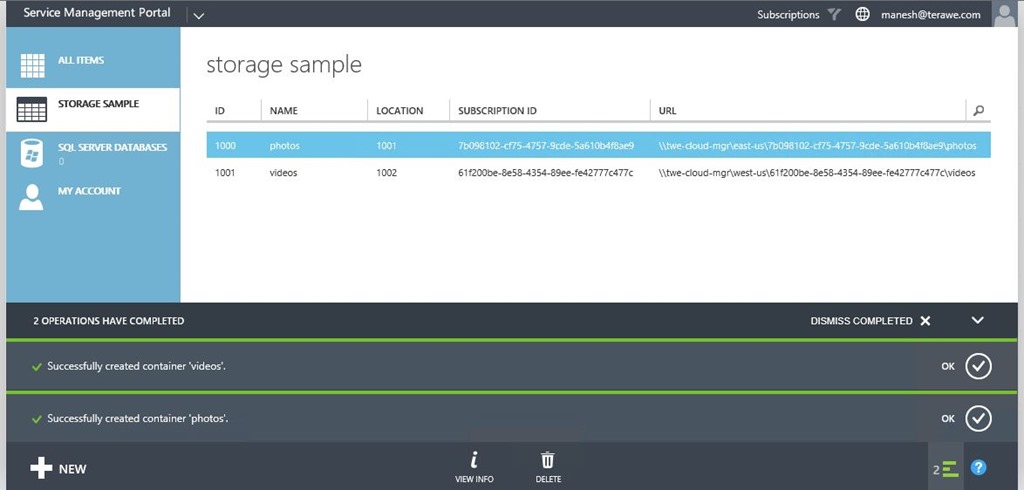
Task: Sort by the Name column header
Action: click(x=285, y=111)
